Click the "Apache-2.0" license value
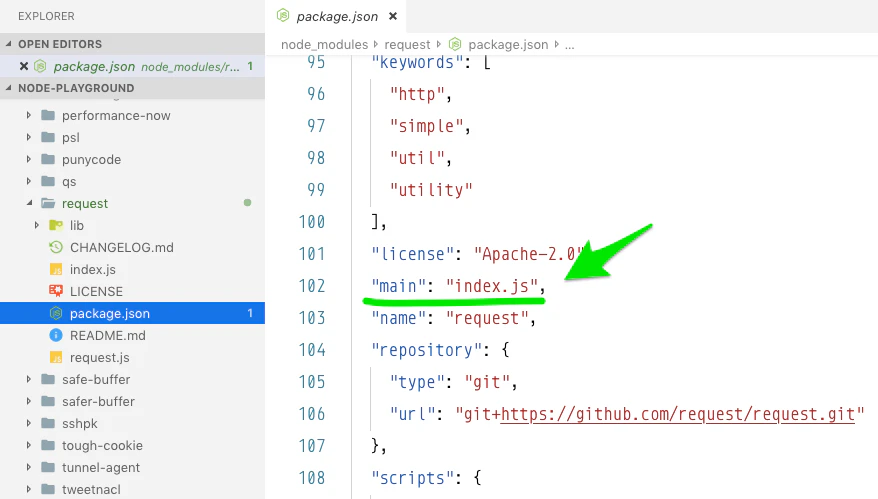The image size is (878, 499). point(529,254)
